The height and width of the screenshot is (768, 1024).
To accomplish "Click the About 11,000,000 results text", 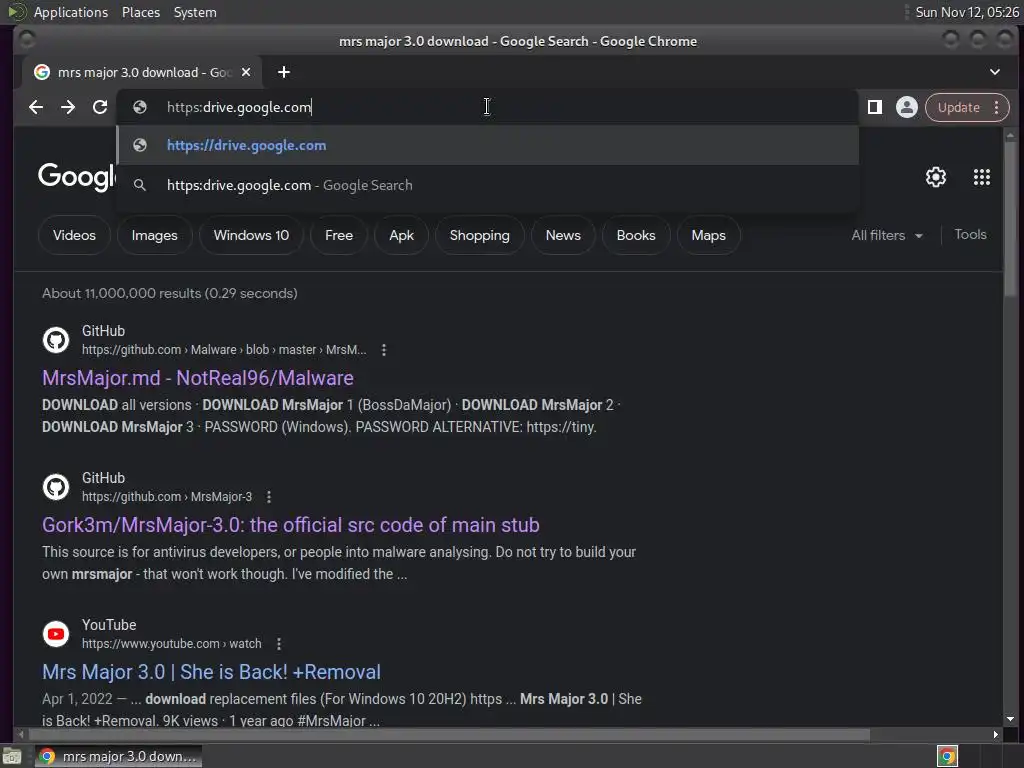I will (170, 293).
